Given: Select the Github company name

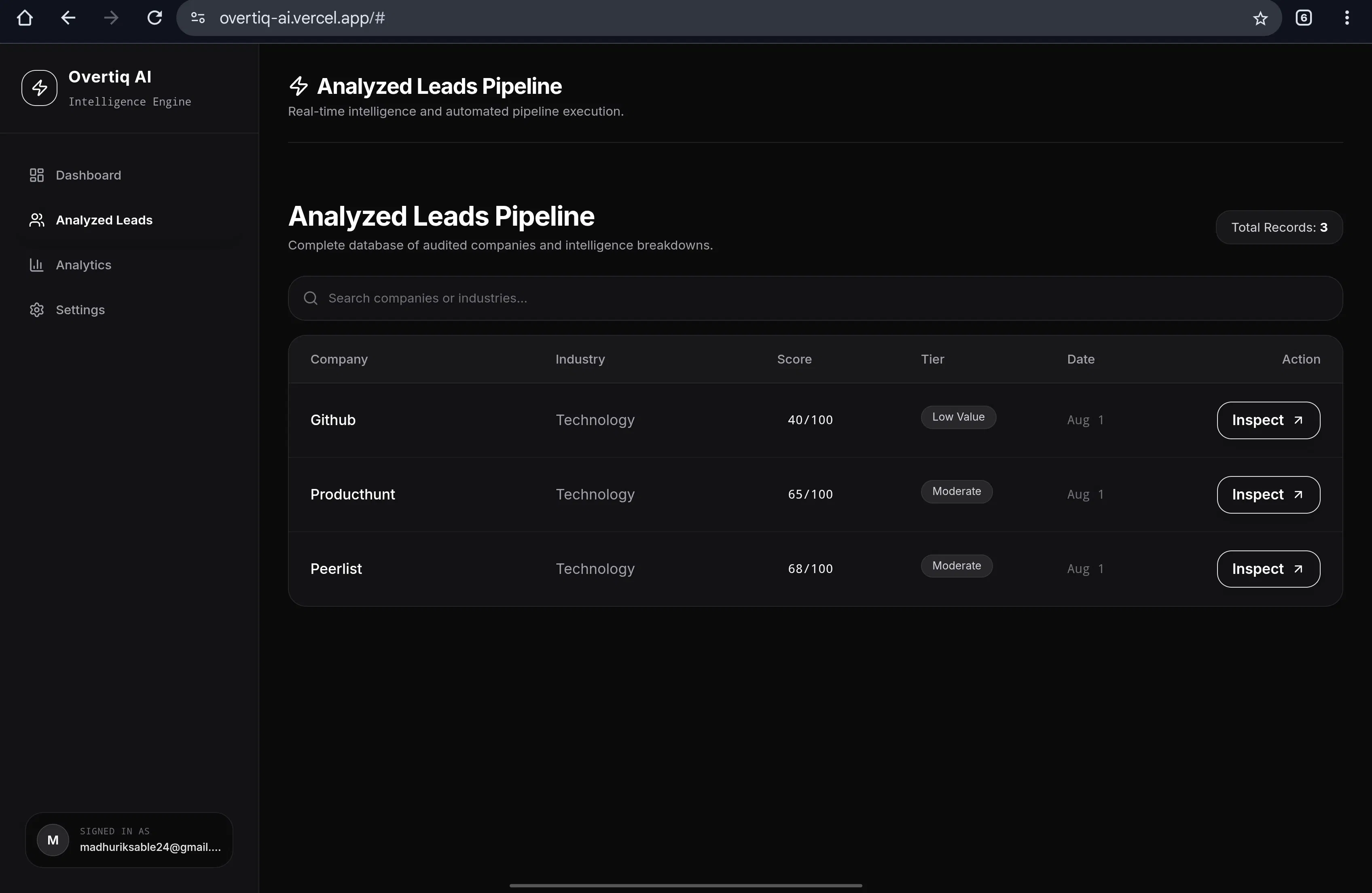Looking at the screenshot, I should click(x=332, y=420).
